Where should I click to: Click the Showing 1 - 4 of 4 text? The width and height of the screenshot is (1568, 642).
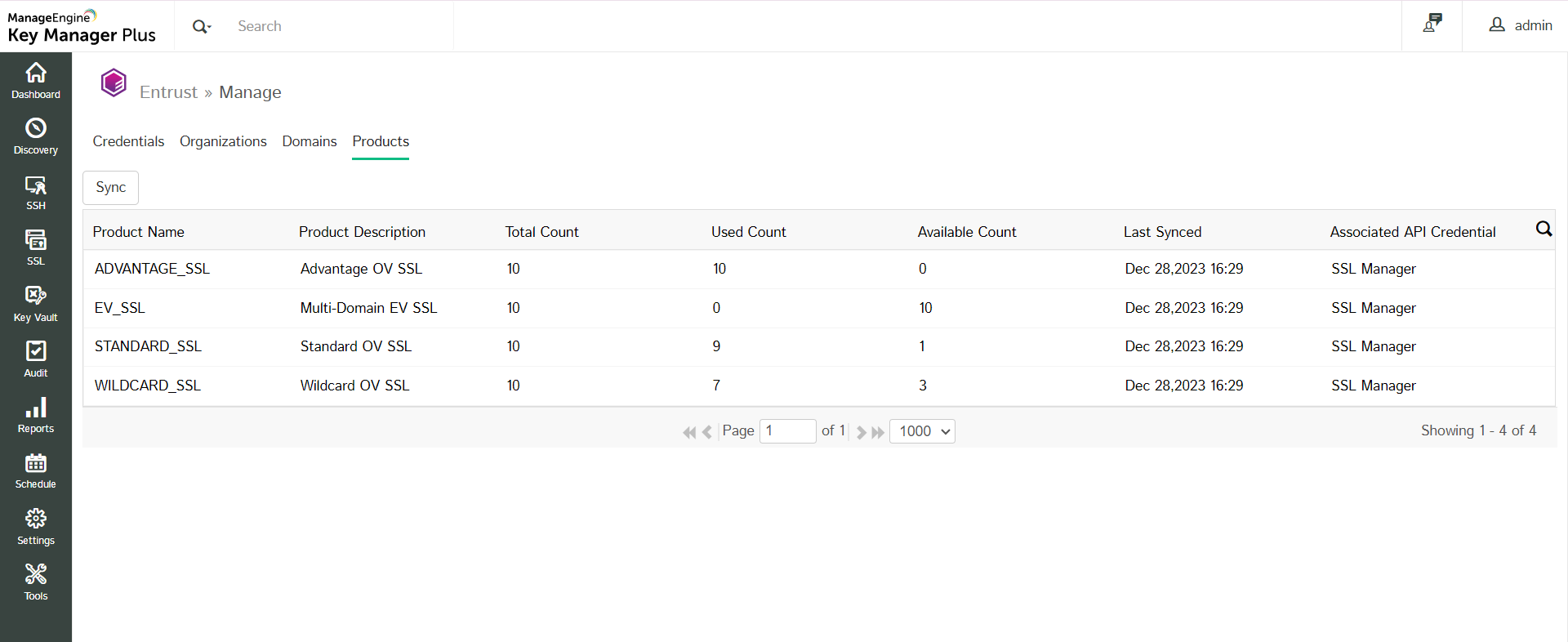pos(1478,430)
